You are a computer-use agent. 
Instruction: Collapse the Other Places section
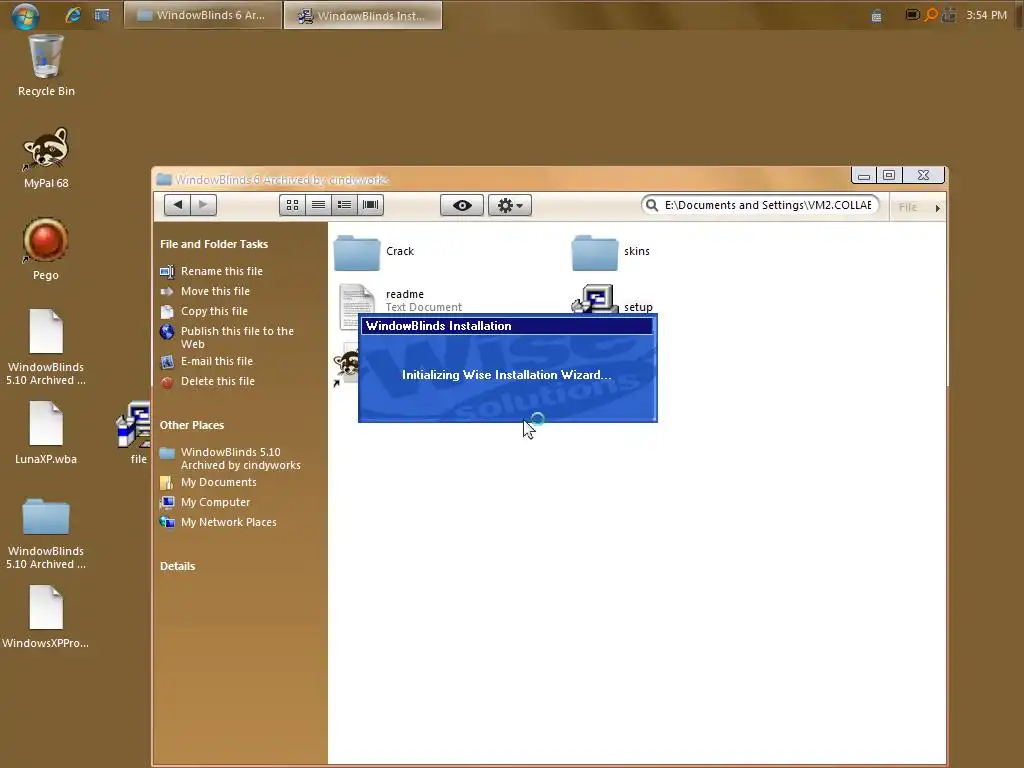point(192,425)
